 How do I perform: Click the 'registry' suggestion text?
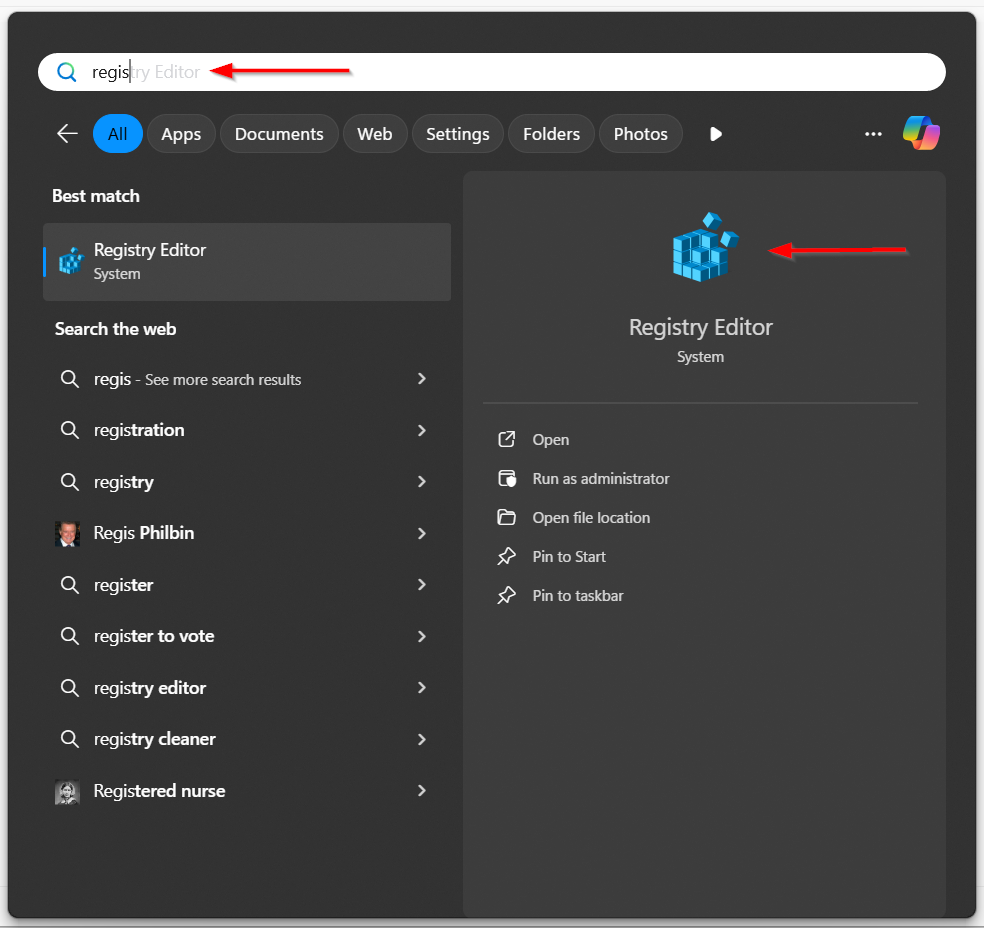124,482
